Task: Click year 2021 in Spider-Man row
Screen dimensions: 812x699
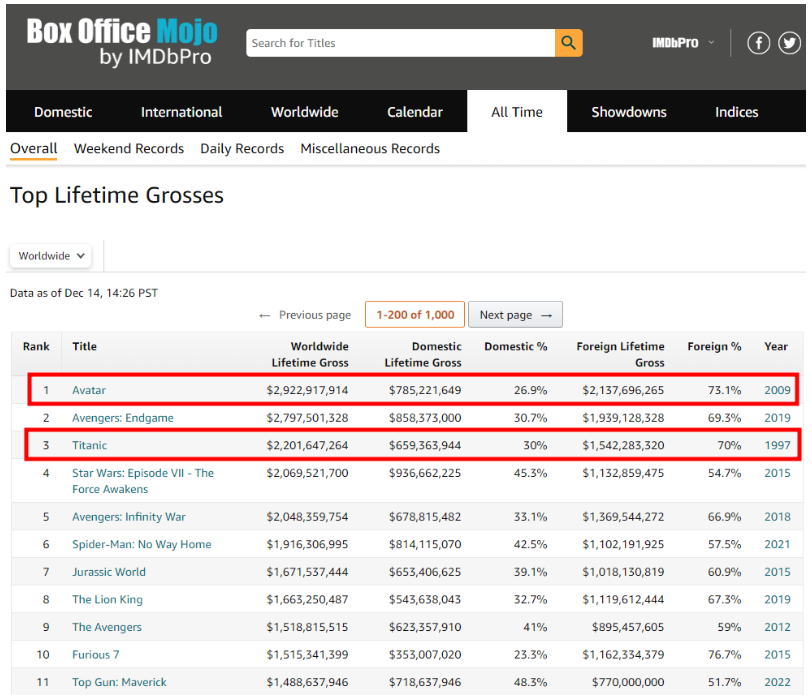Action: click(777, 544)
